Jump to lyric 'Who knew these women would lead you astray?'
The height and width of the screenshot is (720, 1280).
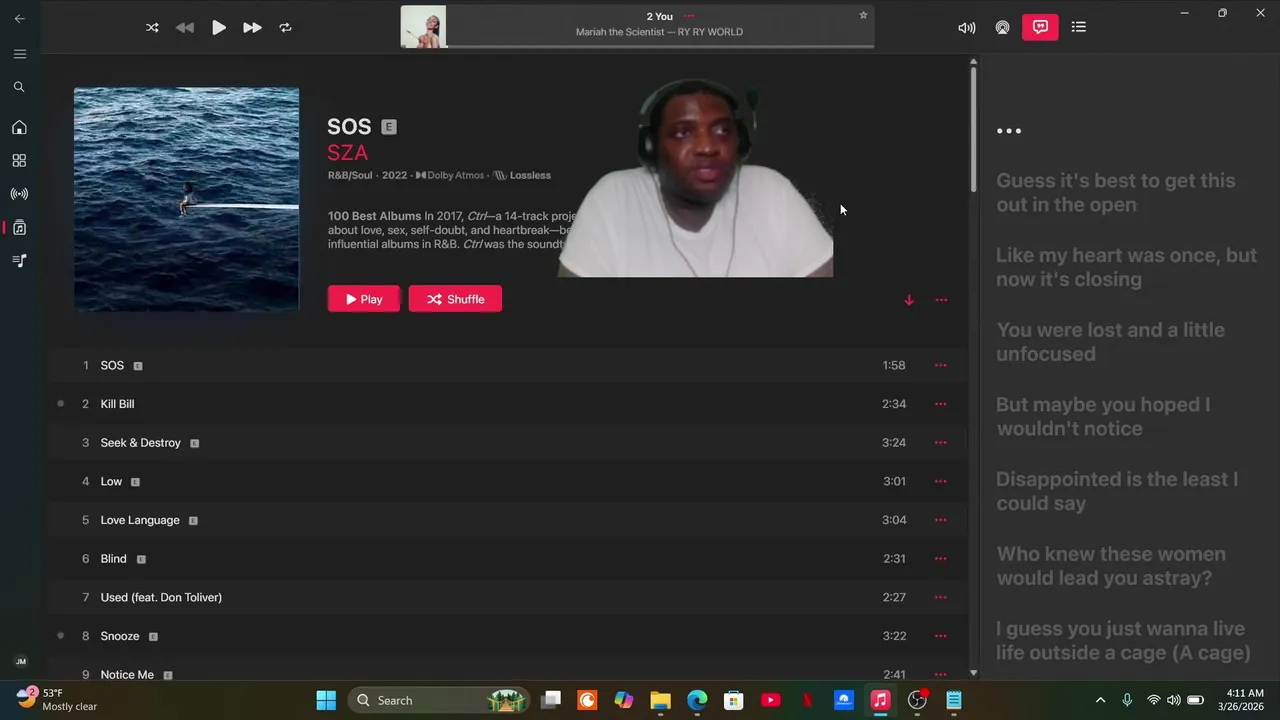(1110, 565)
